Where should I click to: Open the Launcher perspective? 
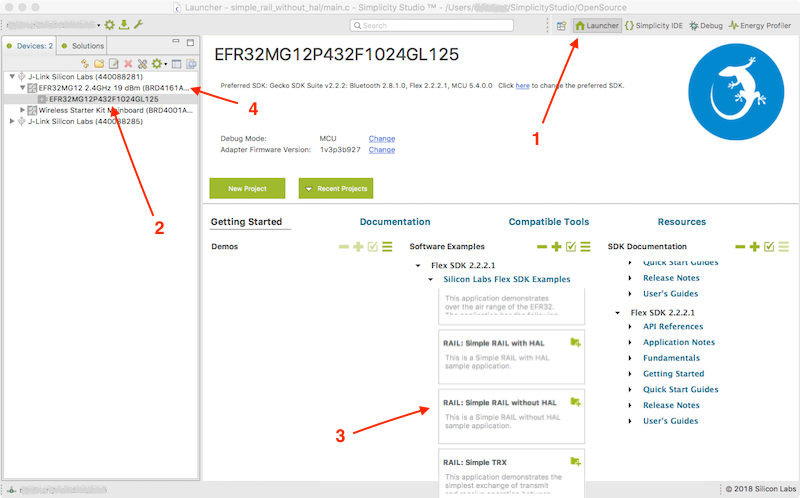pyautogui.click(x=597, y=26)
